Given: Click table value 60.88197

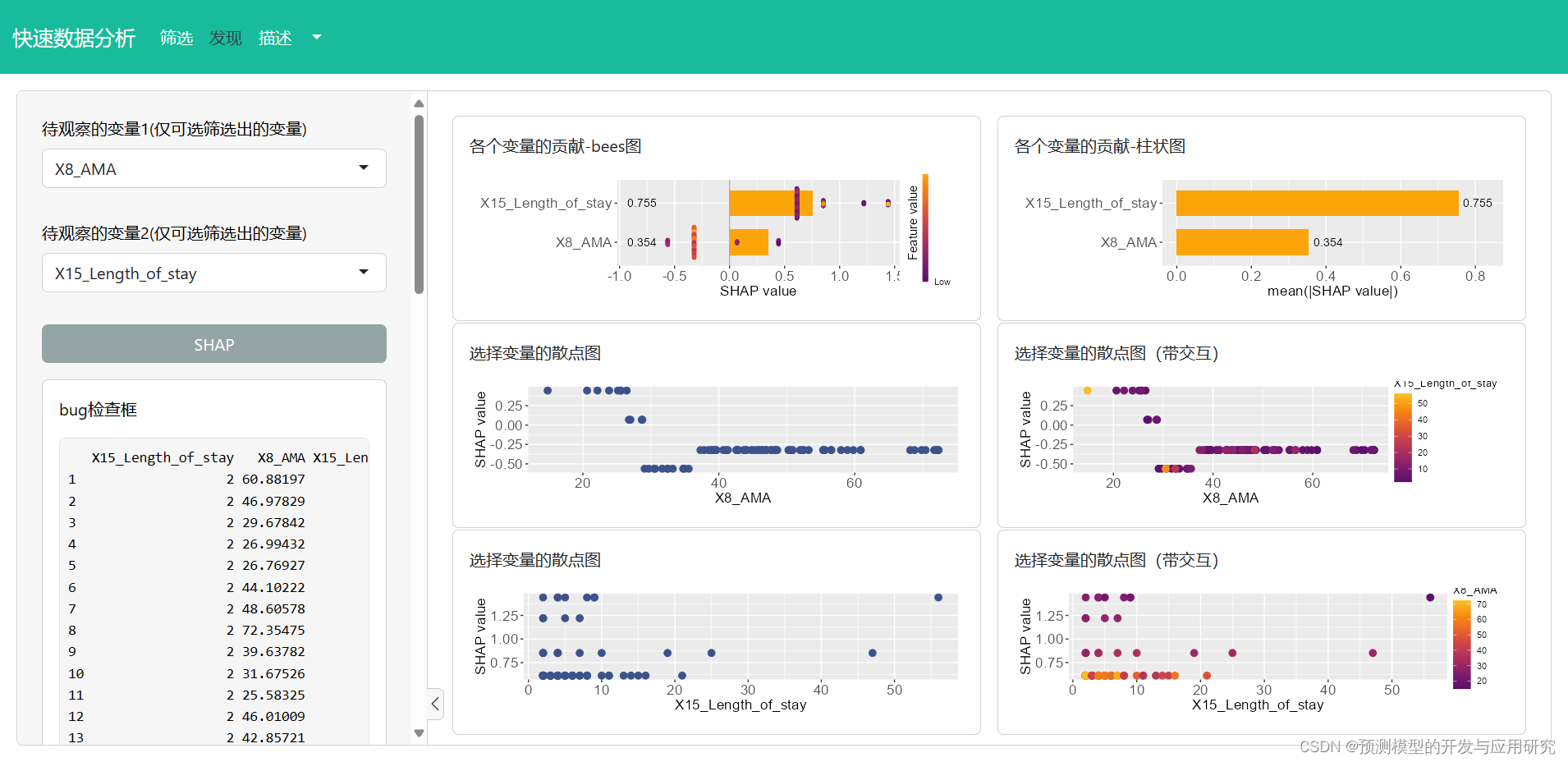Looking at the screenshot, I should tap(273, 480).
